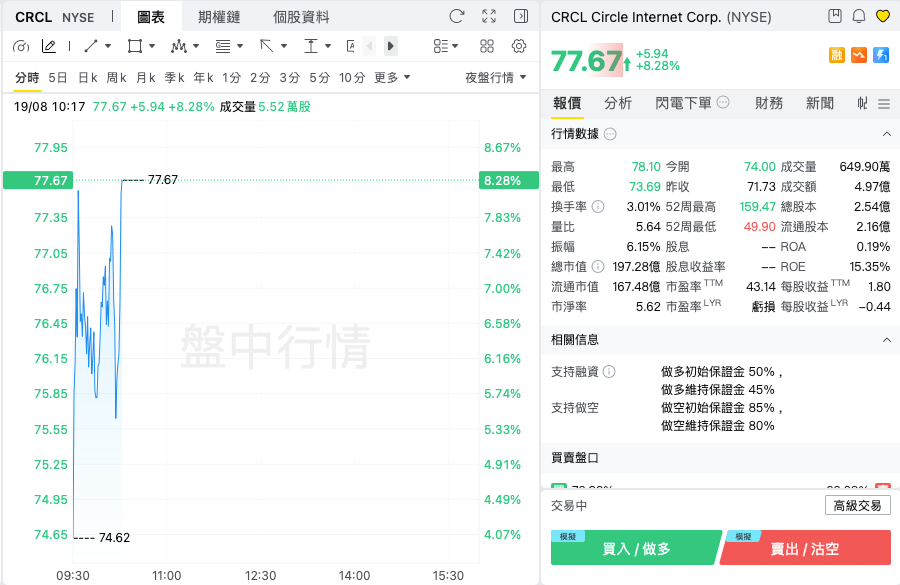
Task: Select the 季k timeframe
Action: [x=174, y=78]
